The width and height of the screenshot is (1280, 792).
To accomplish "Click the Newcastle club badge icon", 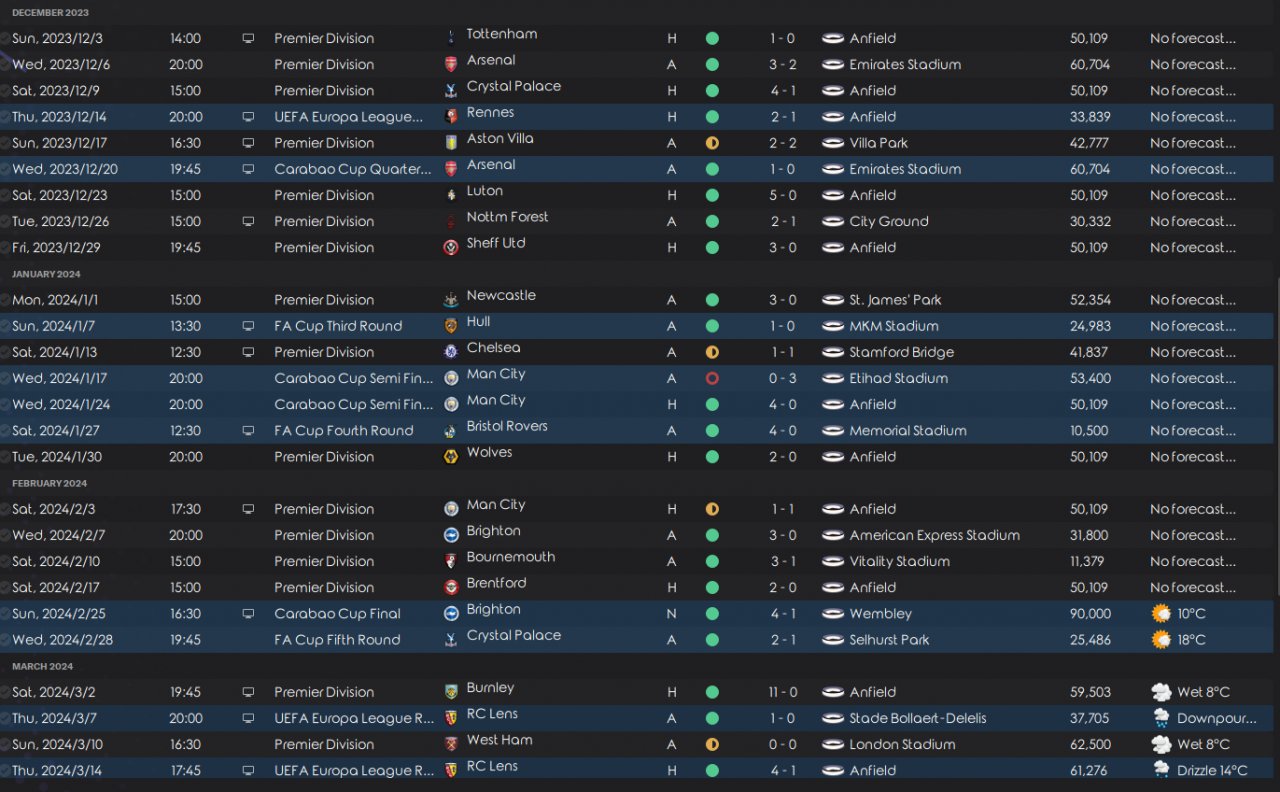I will (451, 300).
